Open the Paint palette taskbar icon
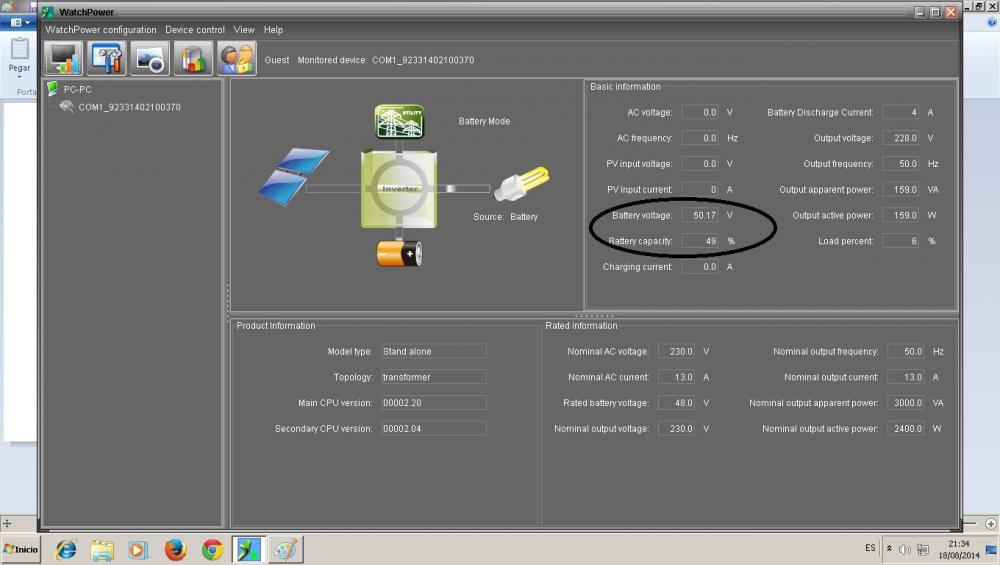The height and width of the screenshot is (565, 1000). (285, 549)
